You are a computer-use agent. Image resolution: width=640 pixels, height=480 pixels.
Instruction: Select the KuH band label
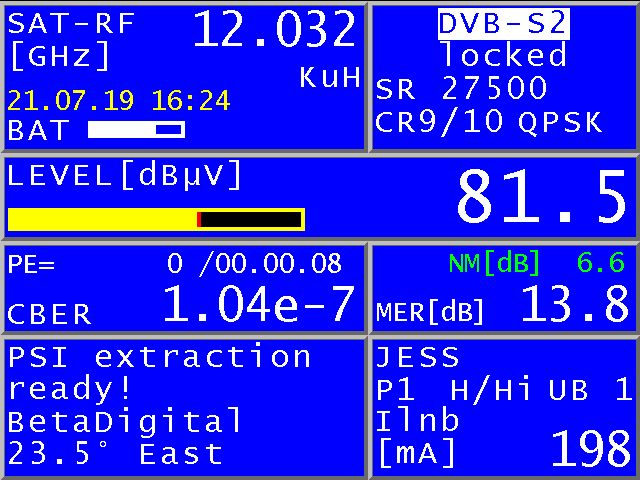coord(330,79)
